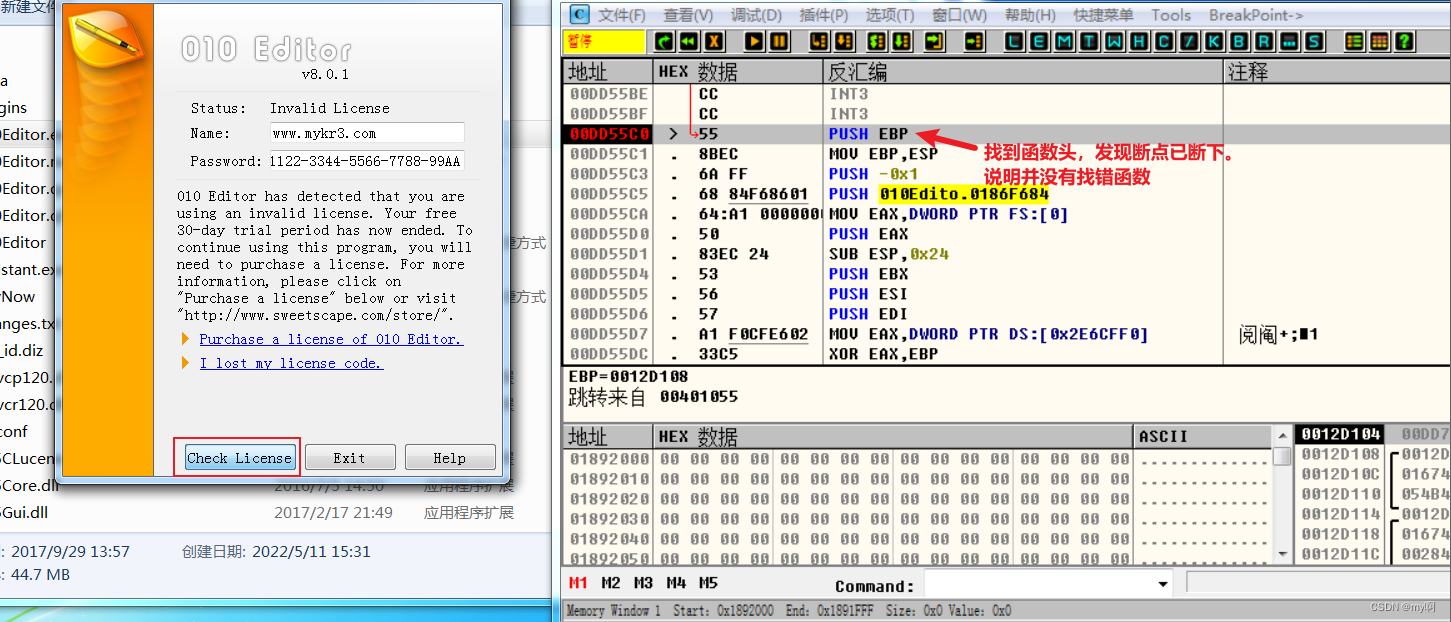Open the 查看(V) menu
The image size is (1451, 622).
(x=688, y=15)
